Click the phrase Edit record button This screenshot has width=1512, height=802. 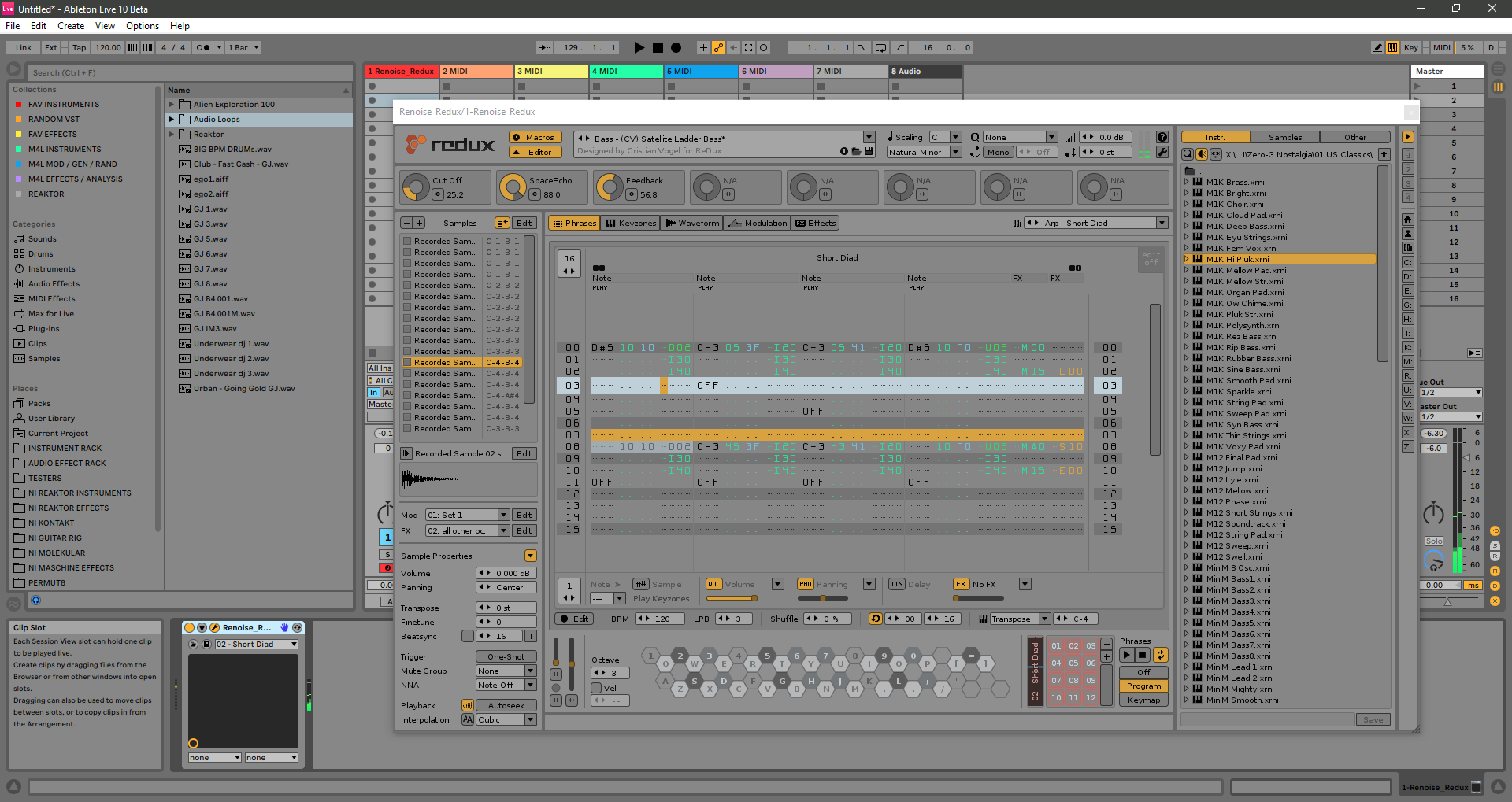(574, 619)
